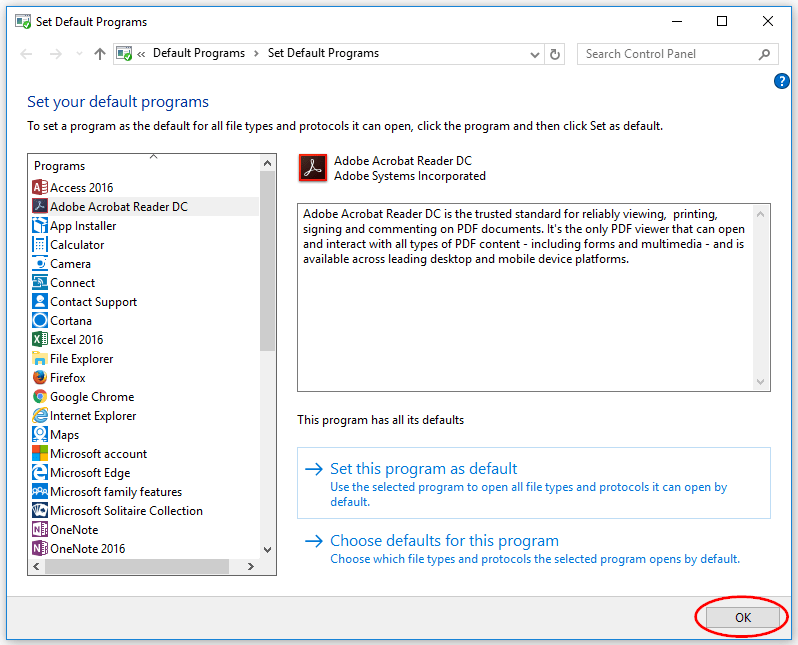798x645 pixels.
Task: Open the address bar history dropdown
Action: [534, 54]
